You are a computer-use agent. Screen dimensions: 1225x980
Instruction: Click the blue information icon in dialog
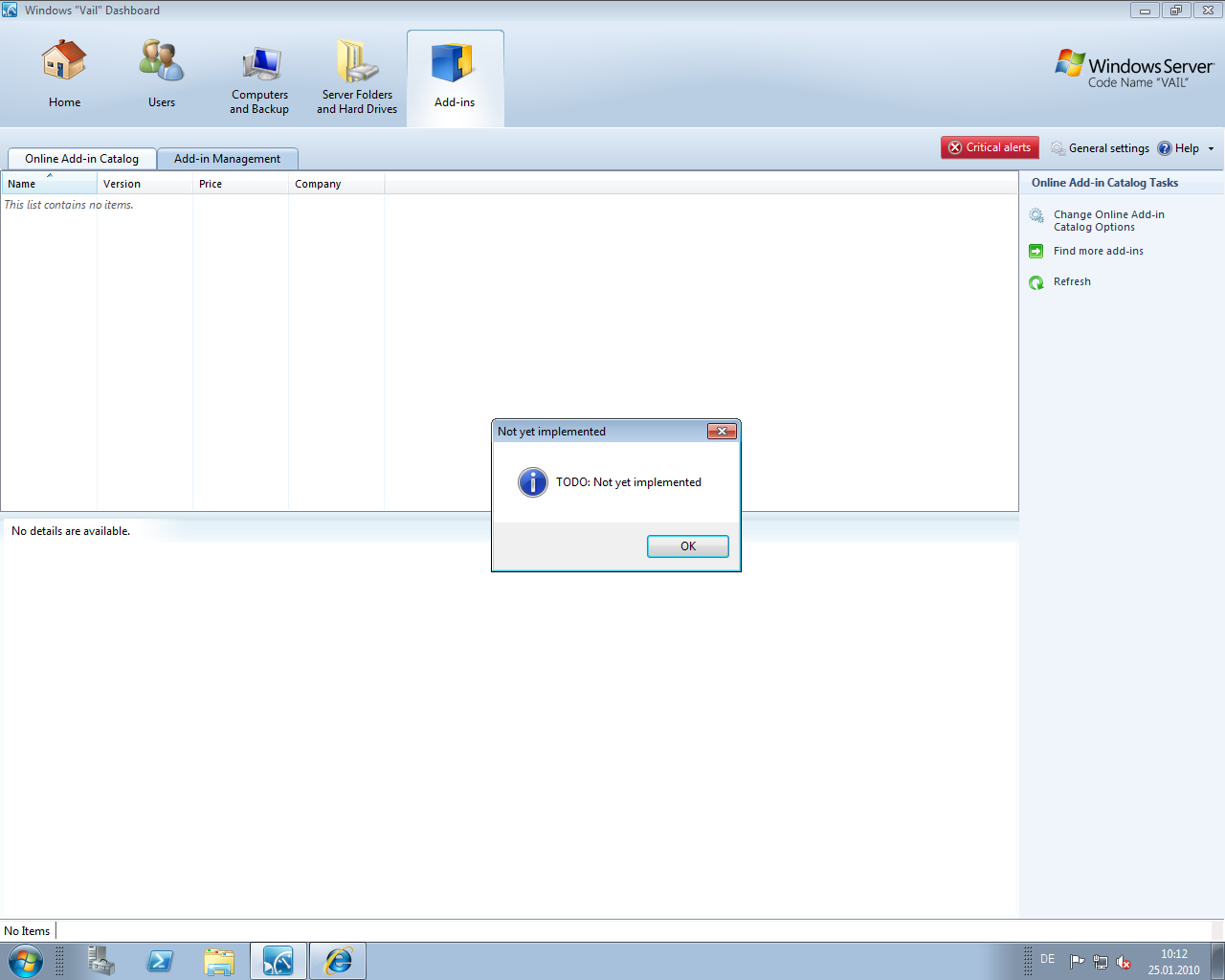tap(533, 482)
